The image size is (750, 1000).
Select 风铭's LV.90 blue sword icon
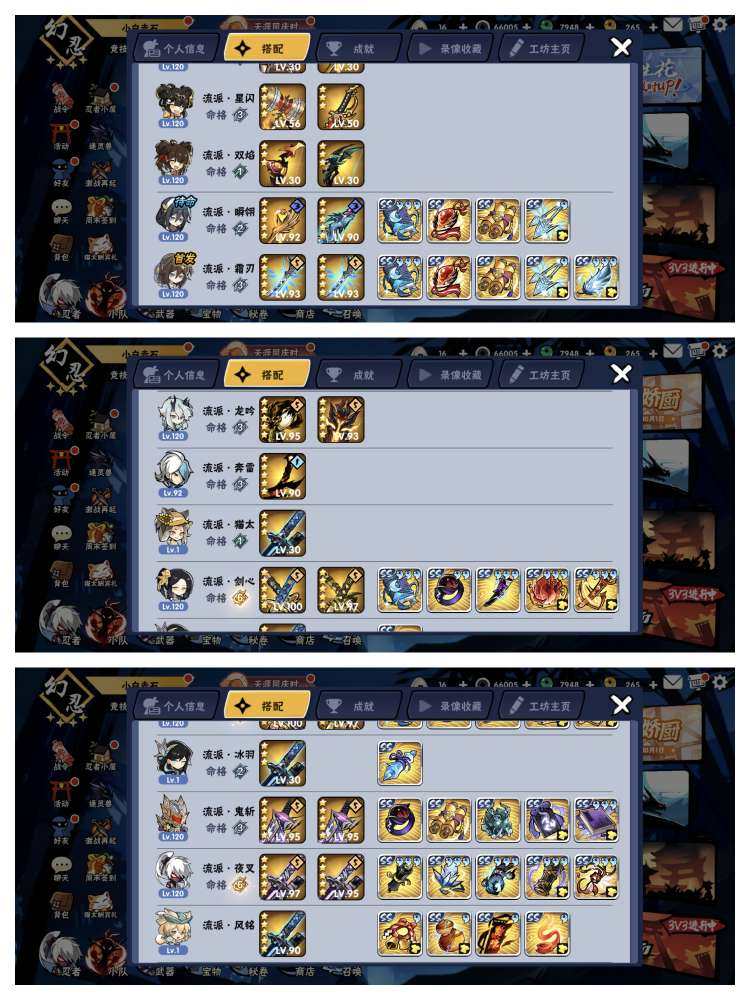(x=283, y=934)
